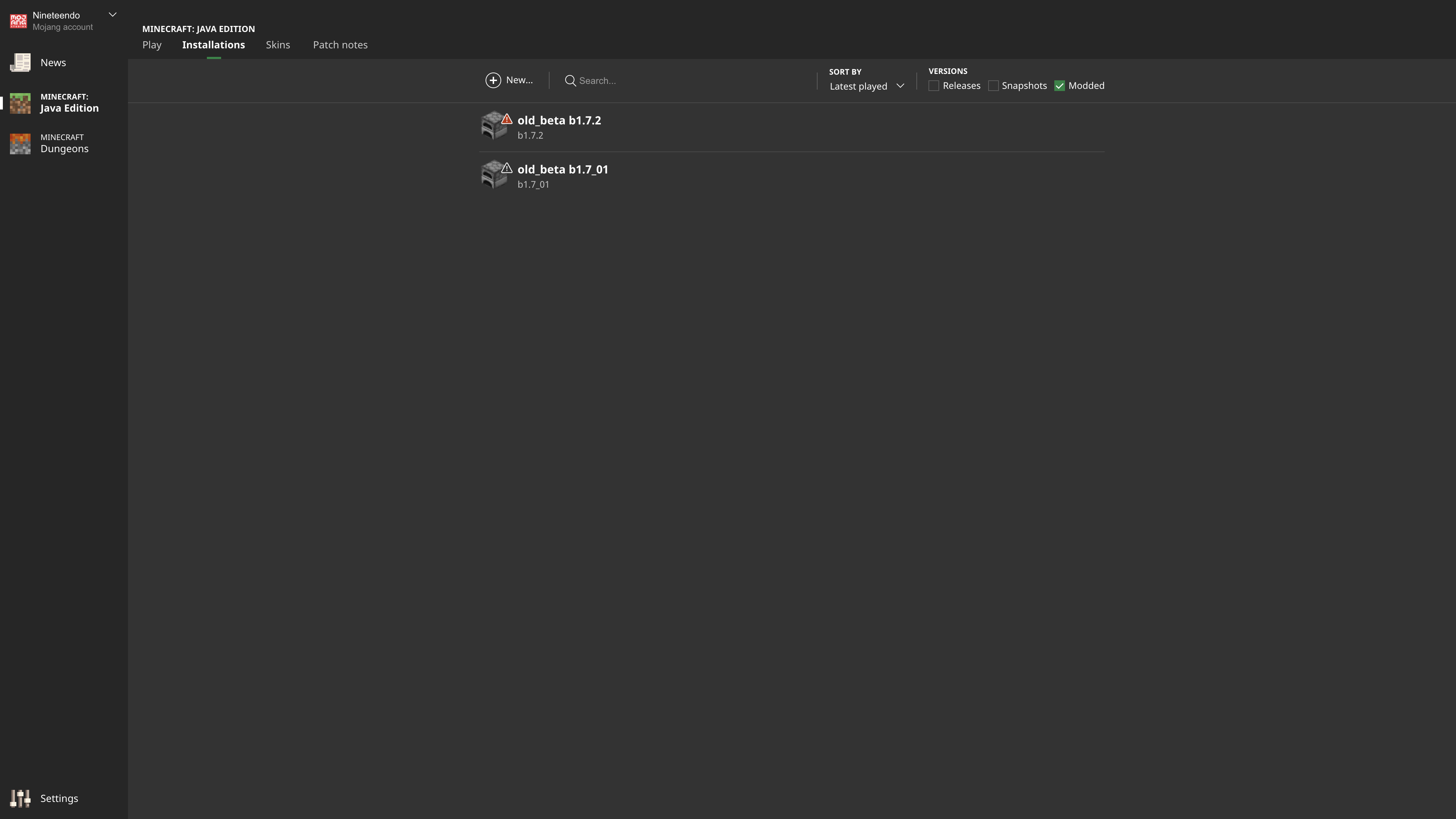Open the Minecraft Dungeons icon
Viewport: 1456px width, 819px height.
tap(20, 144)
